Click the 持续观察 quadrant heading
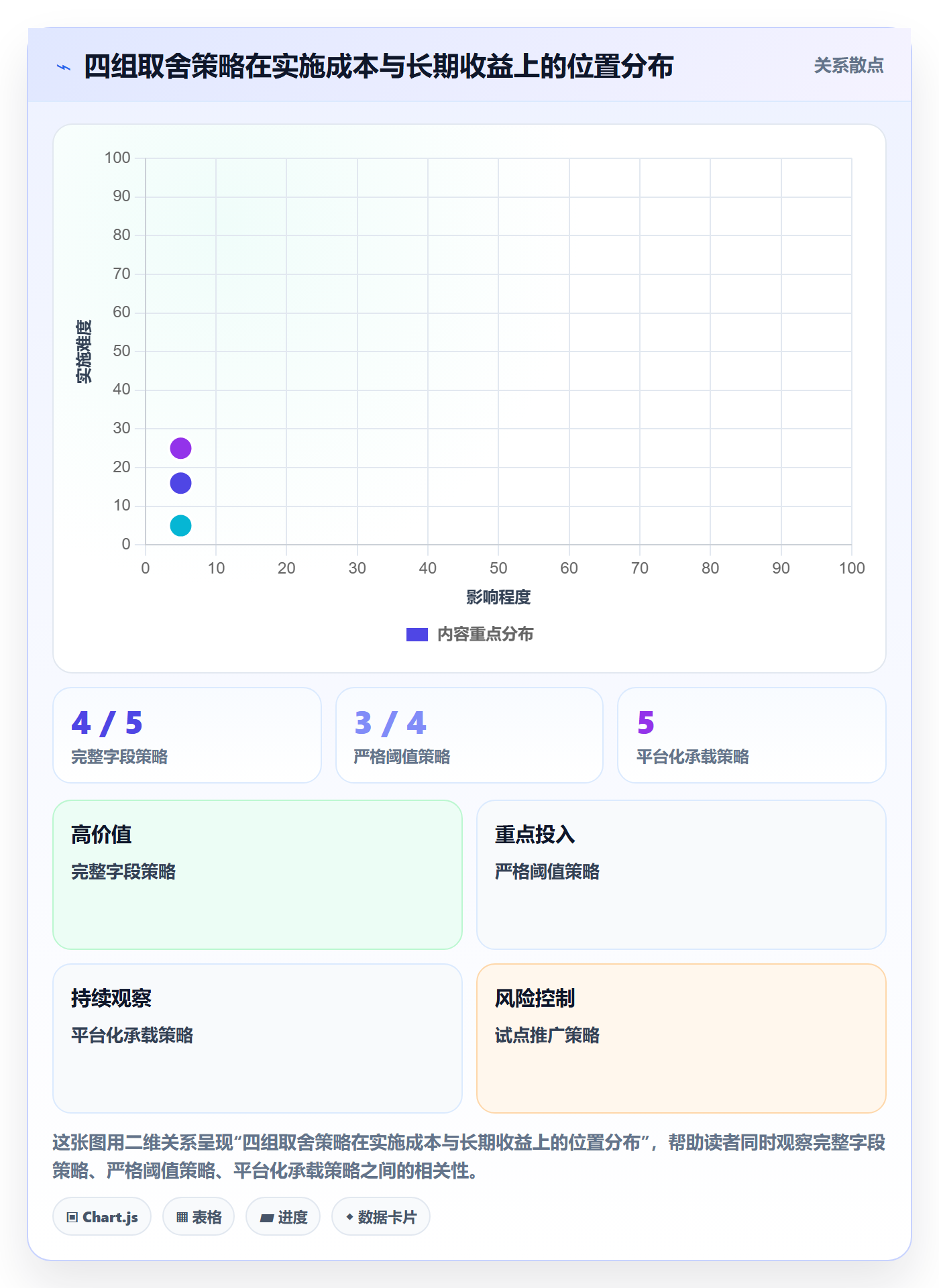This screenshot has height=1288, width=939. tap(111, 998)
